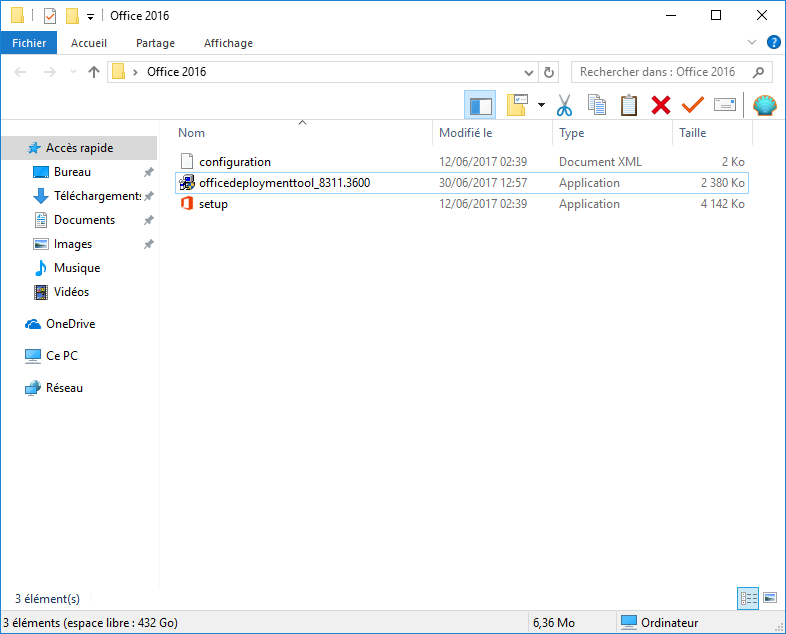Open the Fichier menu tab
This screenshot has width=786, height=634.
(x=29, y=43)
